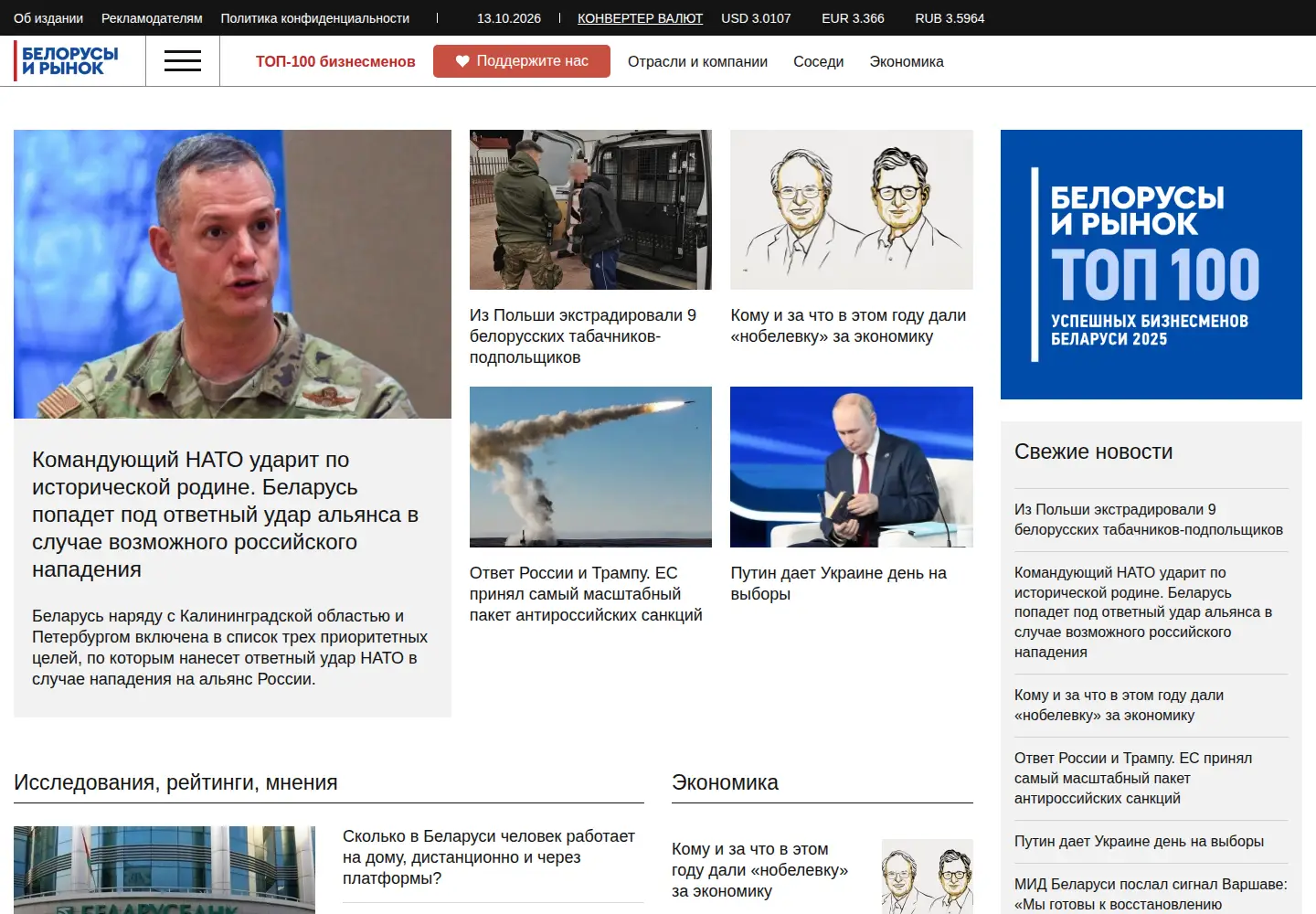Open the Отрасли и компании section

[697, 61]
